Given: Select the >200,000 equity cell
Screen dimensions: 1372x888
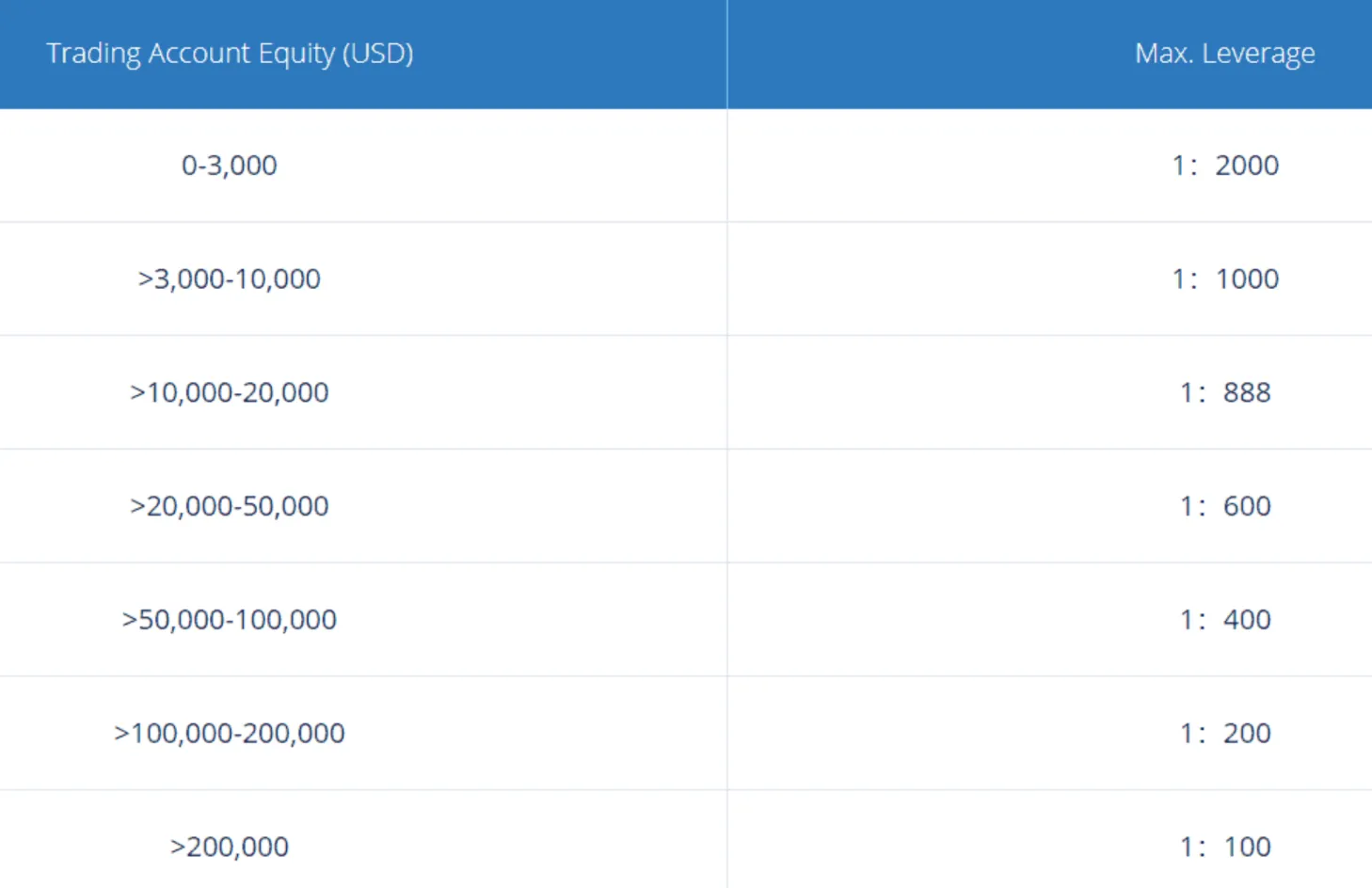Looking at the screenshot, I should [x=230, y=847].
